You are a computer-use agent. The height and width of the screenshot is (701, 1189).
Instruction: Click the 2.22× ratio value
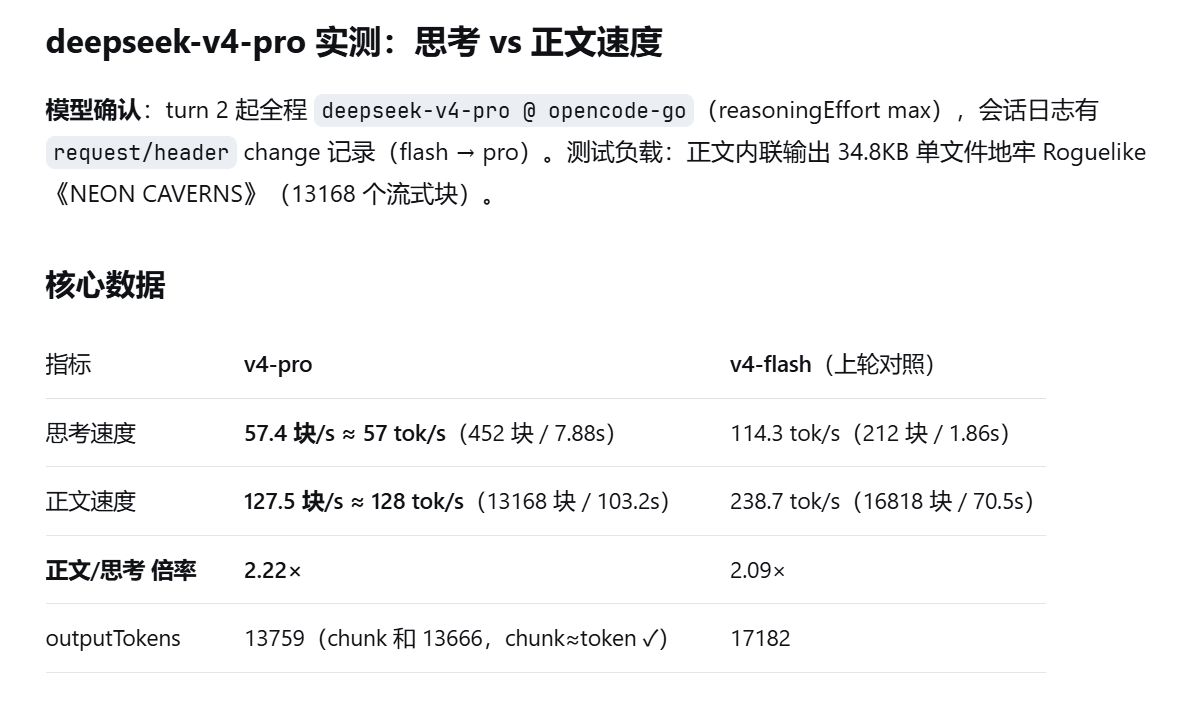coord(273,571)
